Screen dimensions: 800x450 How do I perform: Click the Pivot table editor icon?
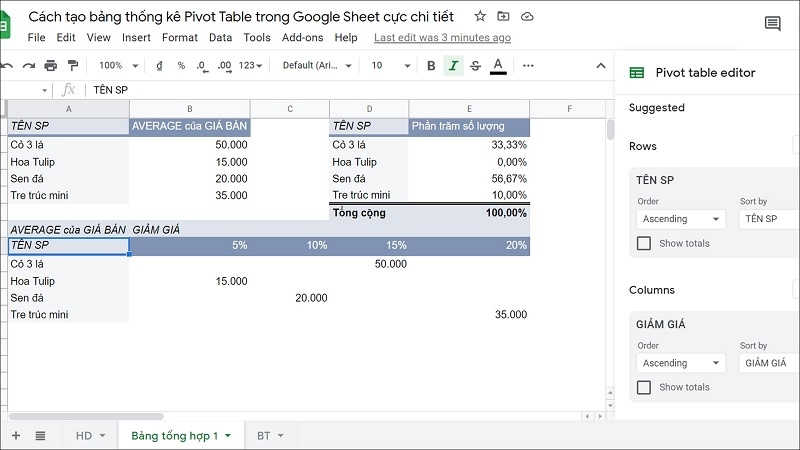[x=637, y=72]
